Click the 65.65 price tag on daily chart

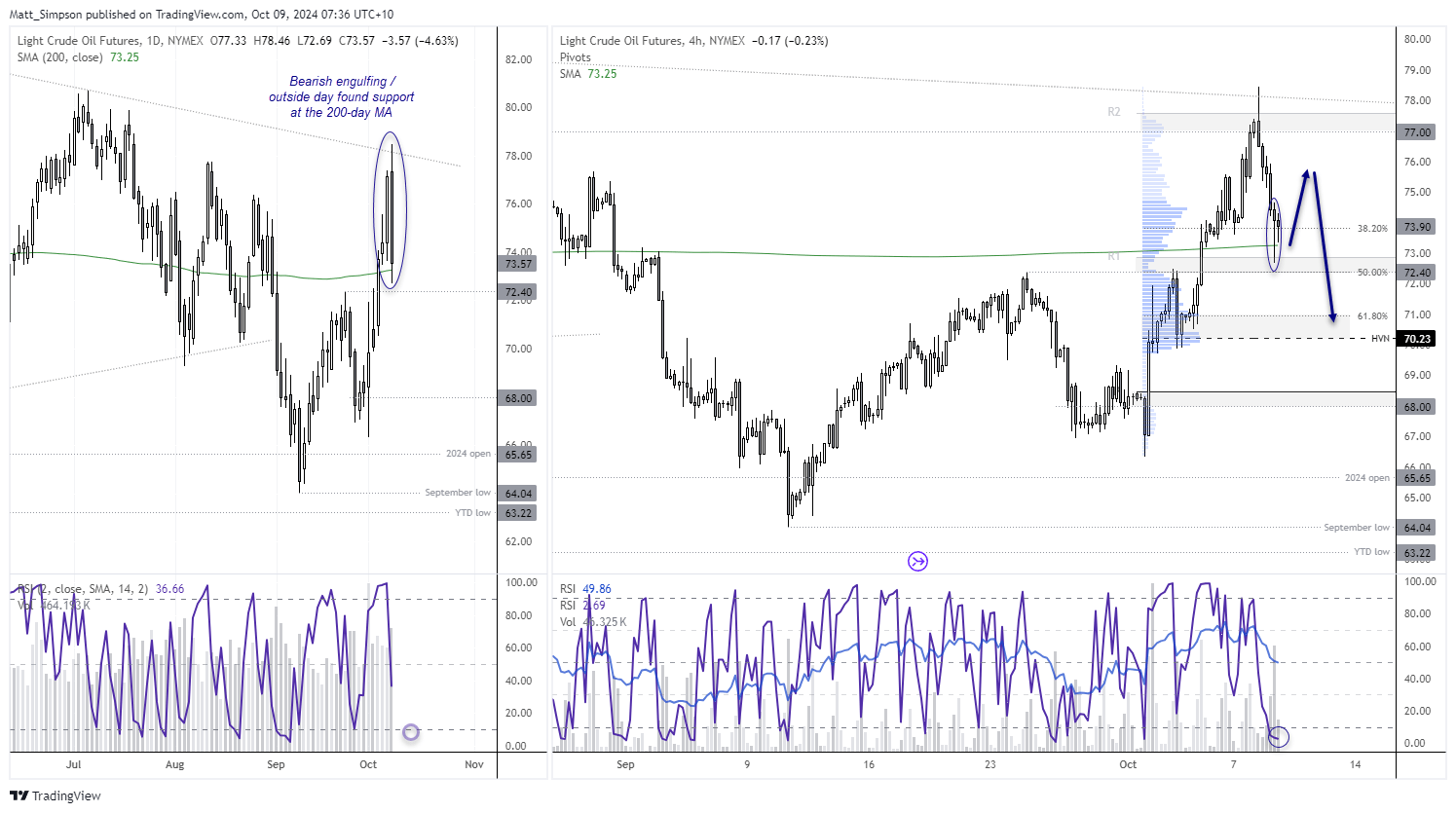(x=518, y=455)
